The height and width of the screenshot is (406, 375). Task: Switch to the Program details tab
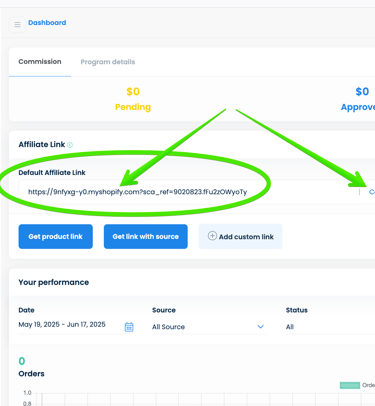click(108, 62)
